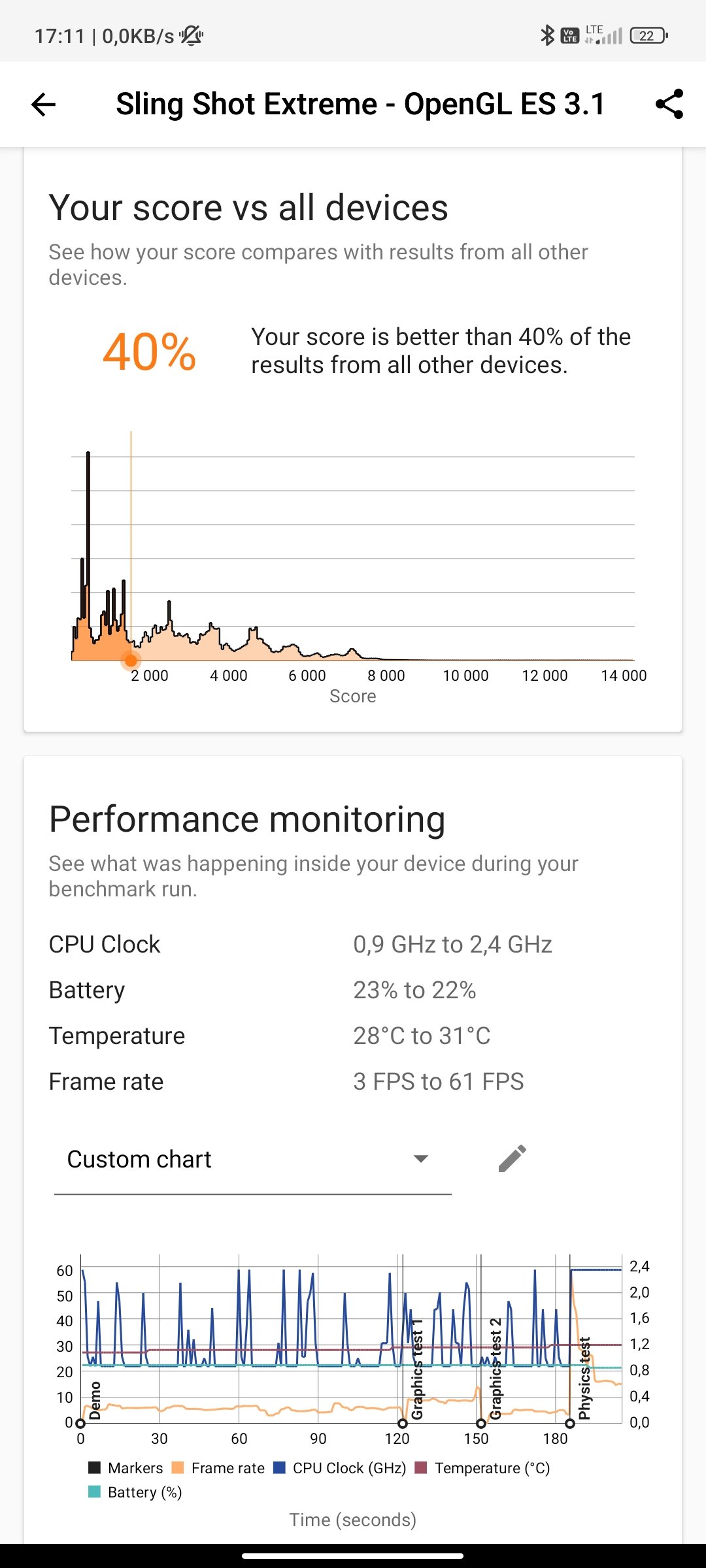Toggle Markers legend entry
The width and height of the screenshot is (706, 1568).
tap(126, 1468)
